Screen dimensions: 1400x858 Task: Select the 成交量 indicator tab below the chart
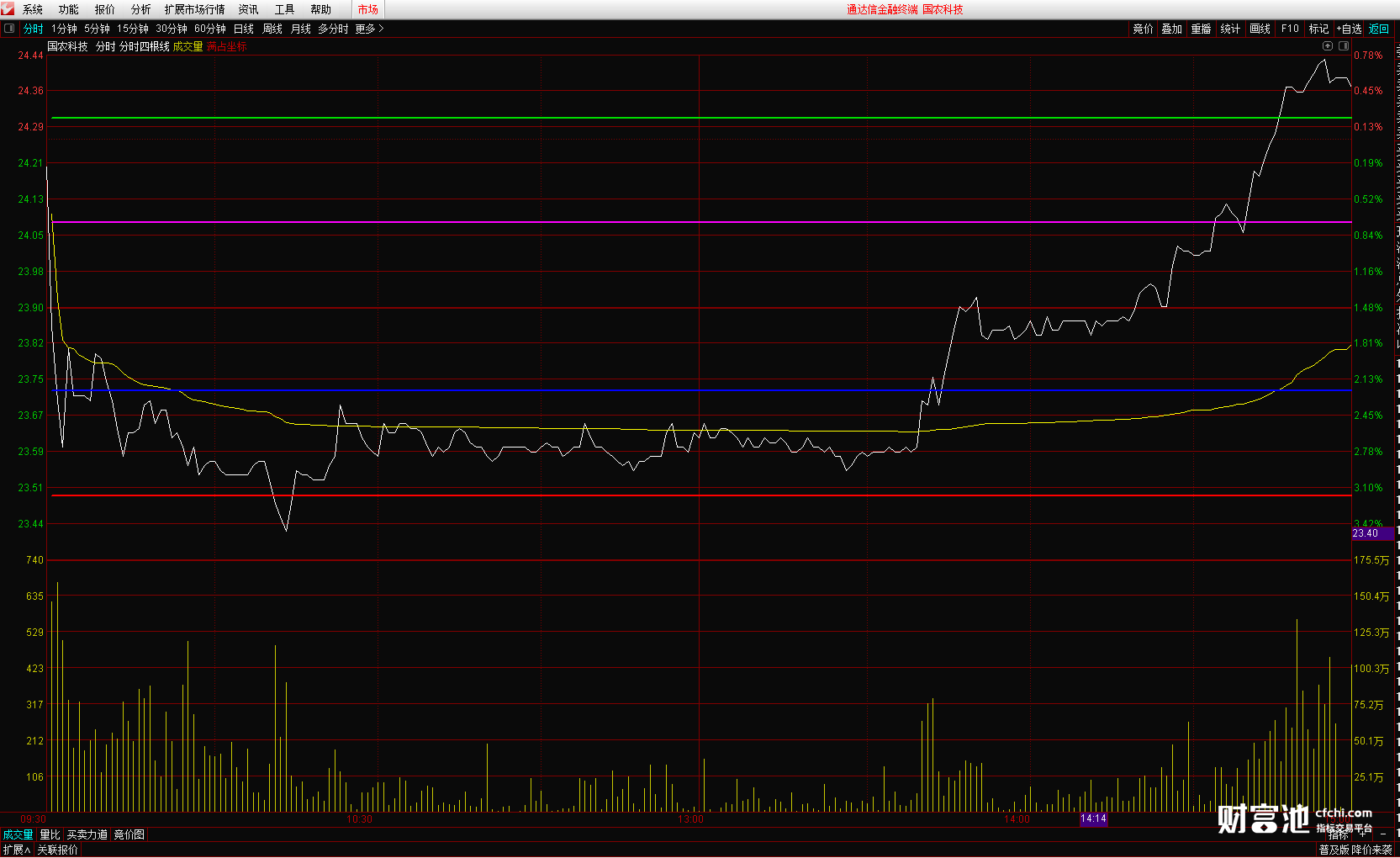(x=18, y=834)
